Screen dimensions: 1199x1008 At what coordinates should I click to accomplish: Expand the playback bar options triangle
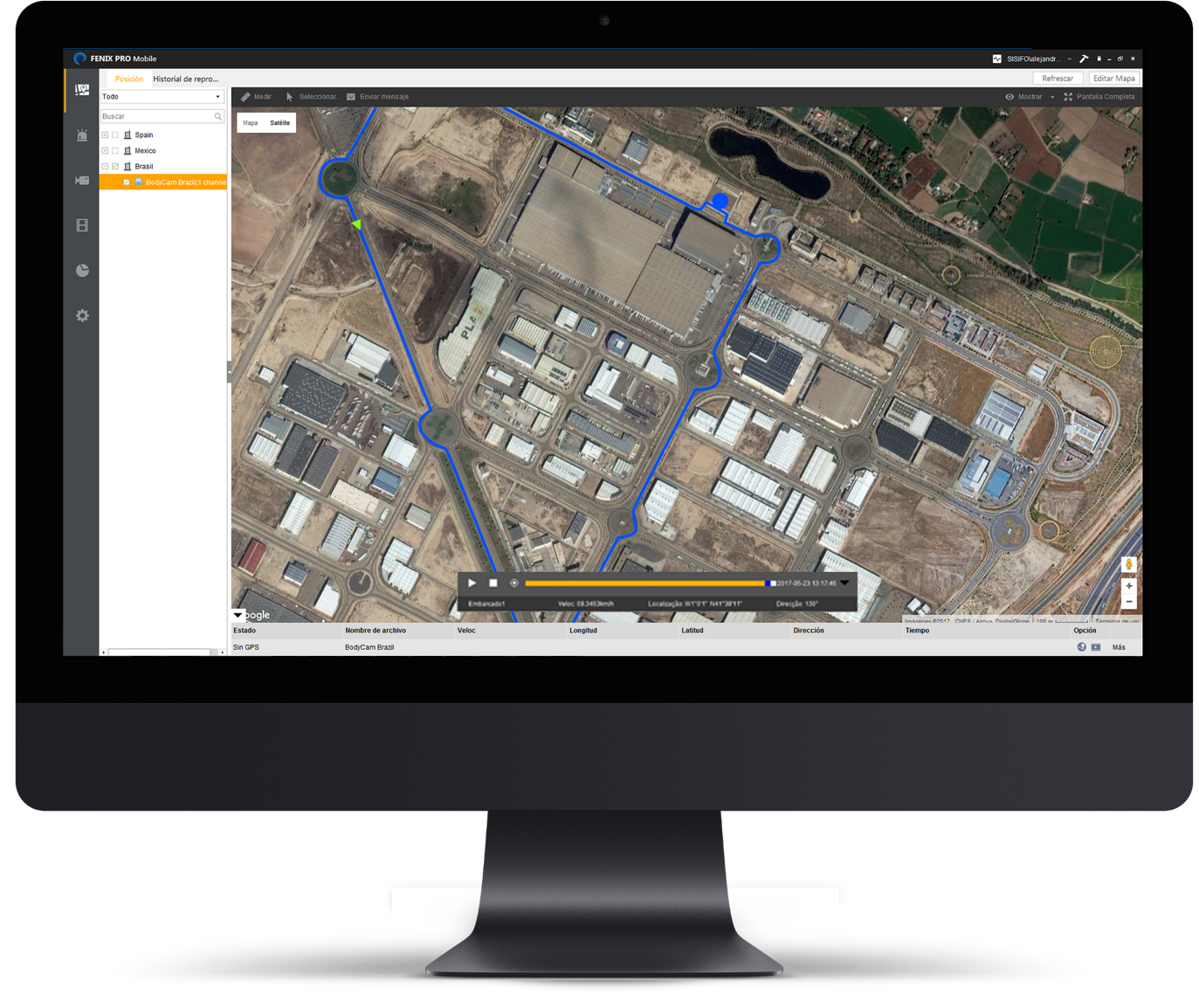pos(845,583)
